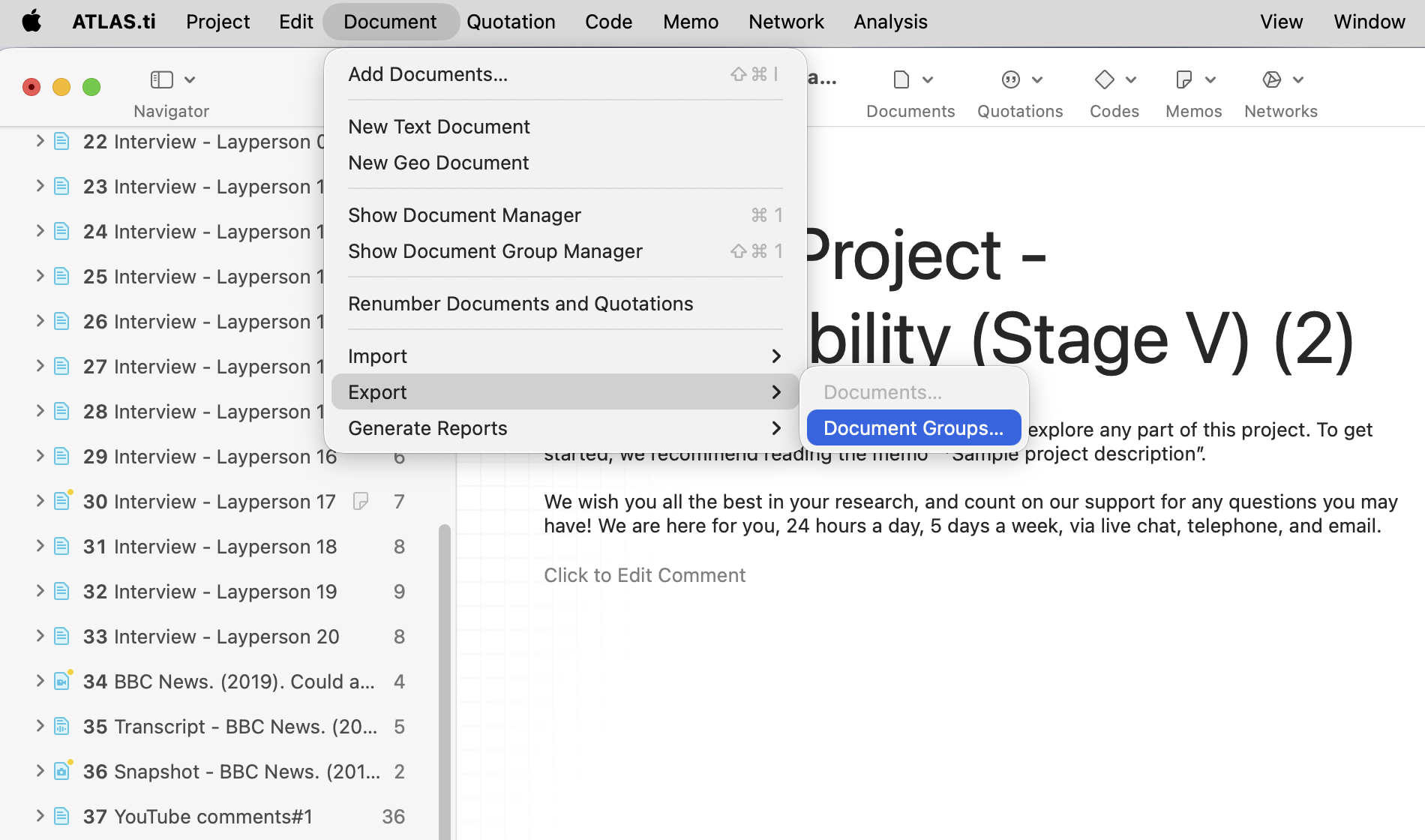Select the audio transcript icon for 35 Transcript

point(62,726)
